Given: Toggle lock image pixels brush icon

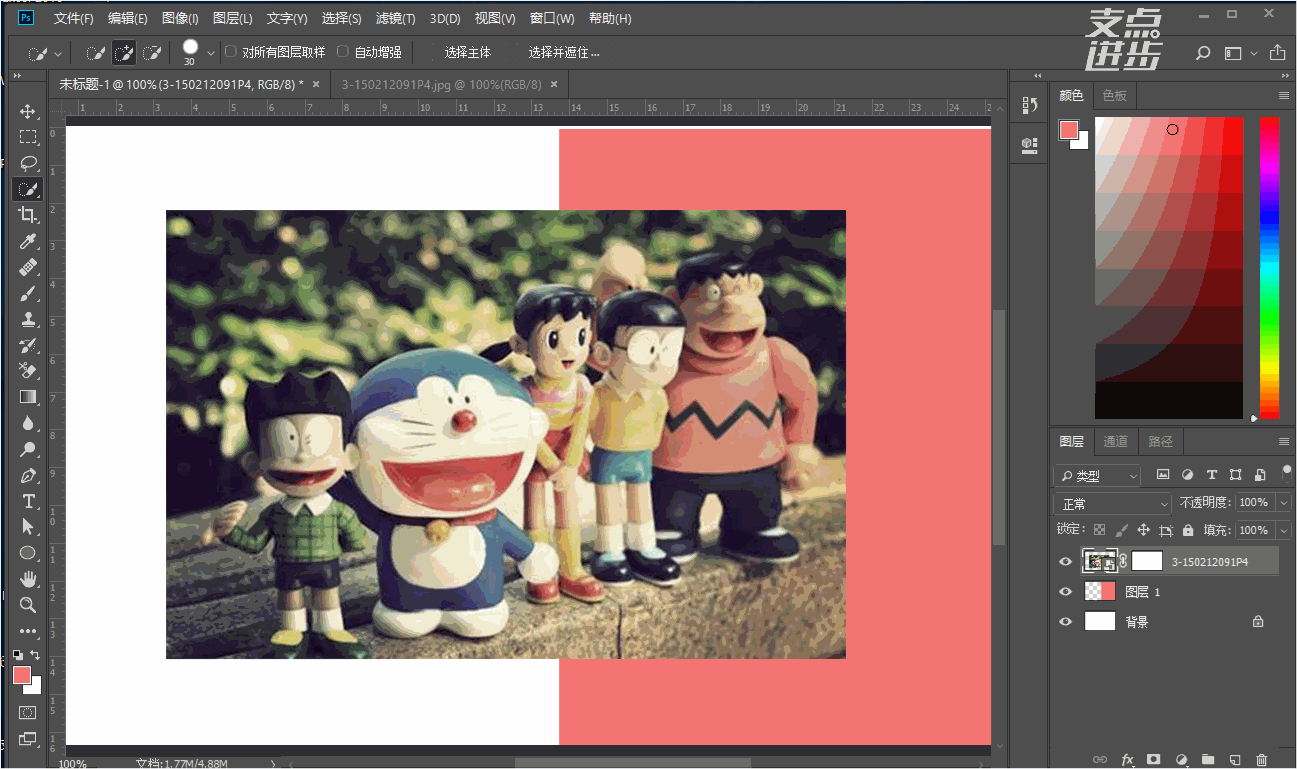Looking at the screenshot, I should pyautogui.click(x=1121, y=530).
